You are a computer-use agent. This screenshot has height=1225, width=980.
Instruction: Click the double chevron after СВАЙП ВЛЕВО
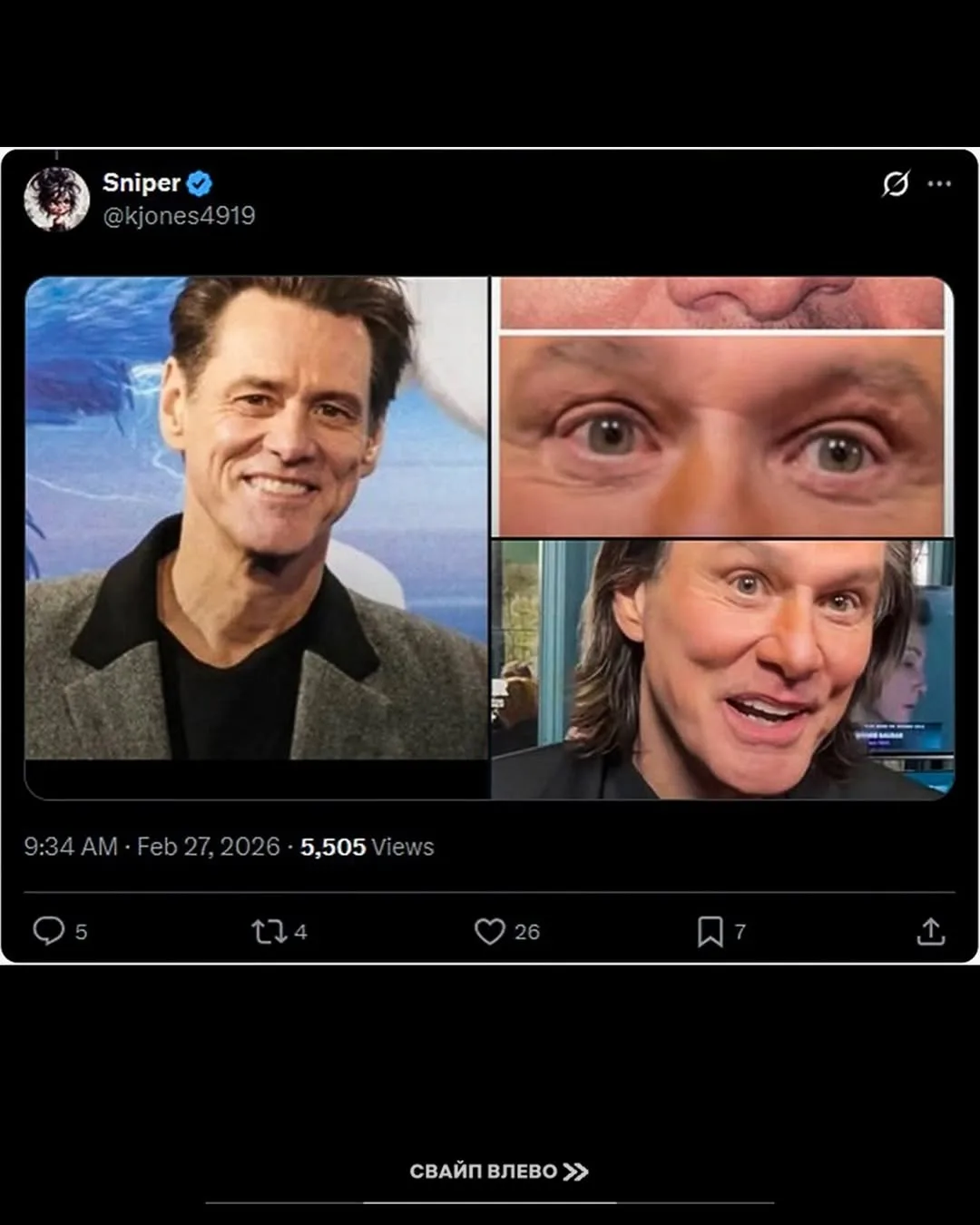[575, 1171]
